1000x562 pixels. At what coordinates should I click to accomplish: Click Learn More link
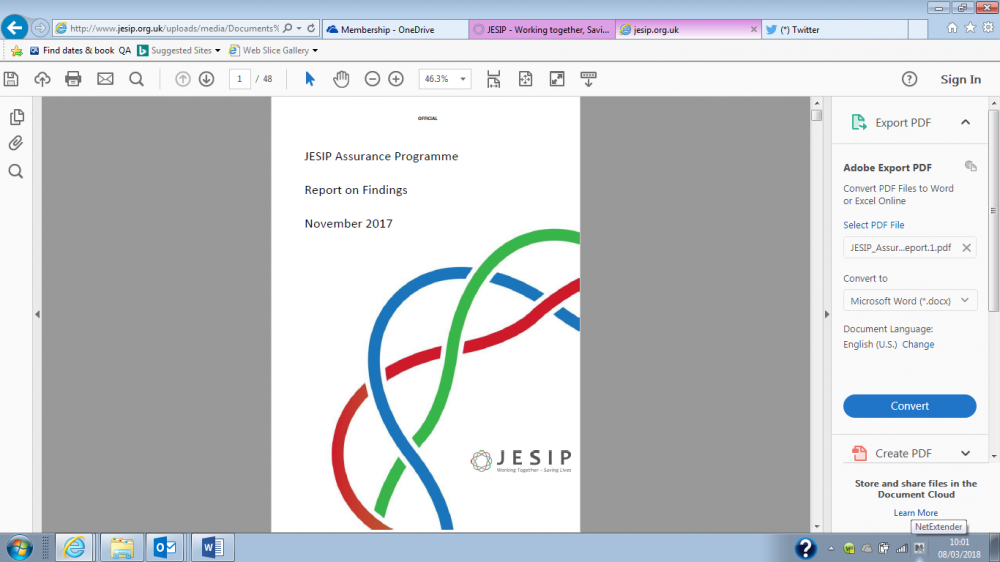(x=915, y=512)
